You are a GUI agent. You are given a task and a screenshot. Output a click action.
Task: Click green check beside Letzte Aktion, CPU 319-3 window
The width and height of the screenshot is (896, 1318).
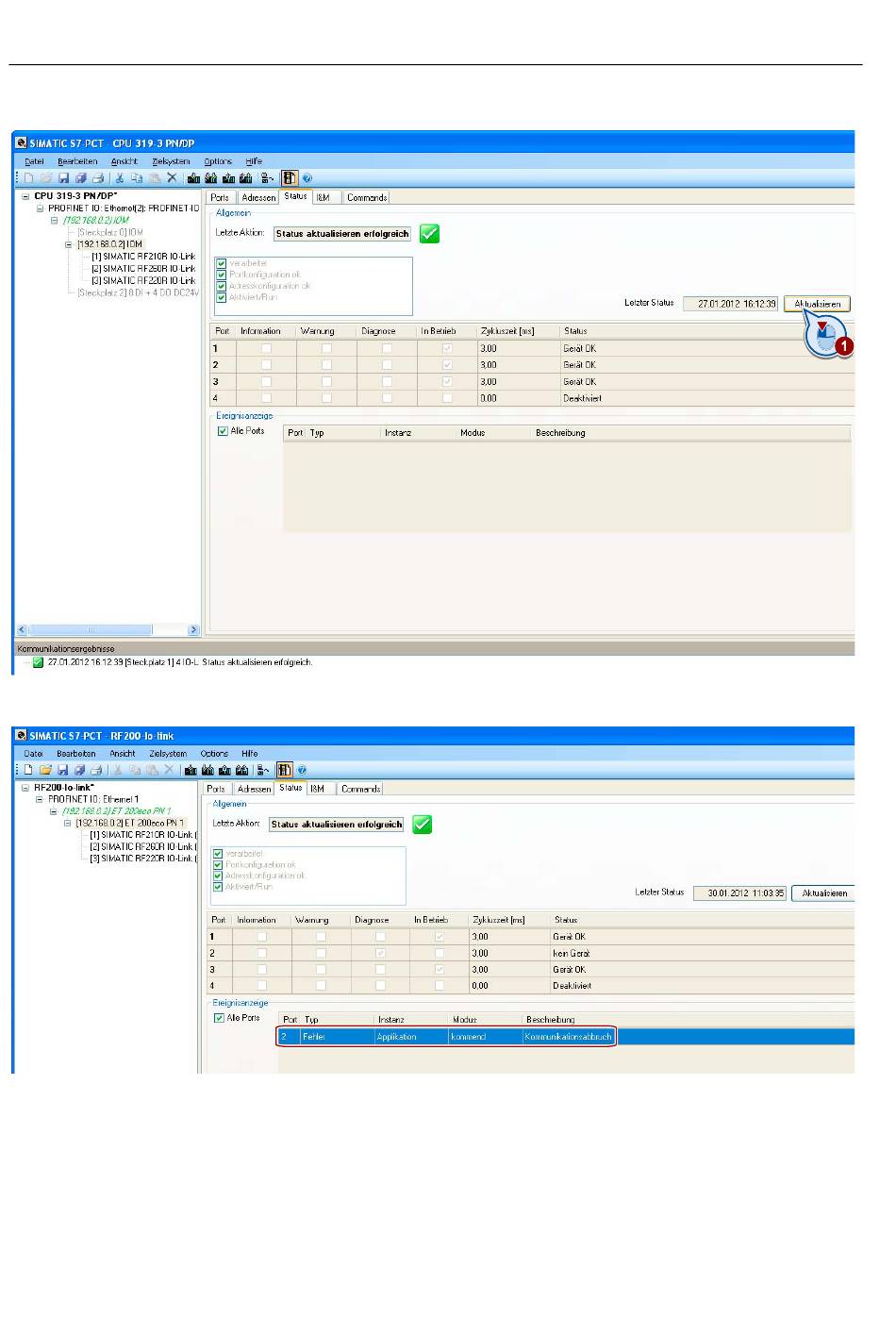[x=429, y=233]
